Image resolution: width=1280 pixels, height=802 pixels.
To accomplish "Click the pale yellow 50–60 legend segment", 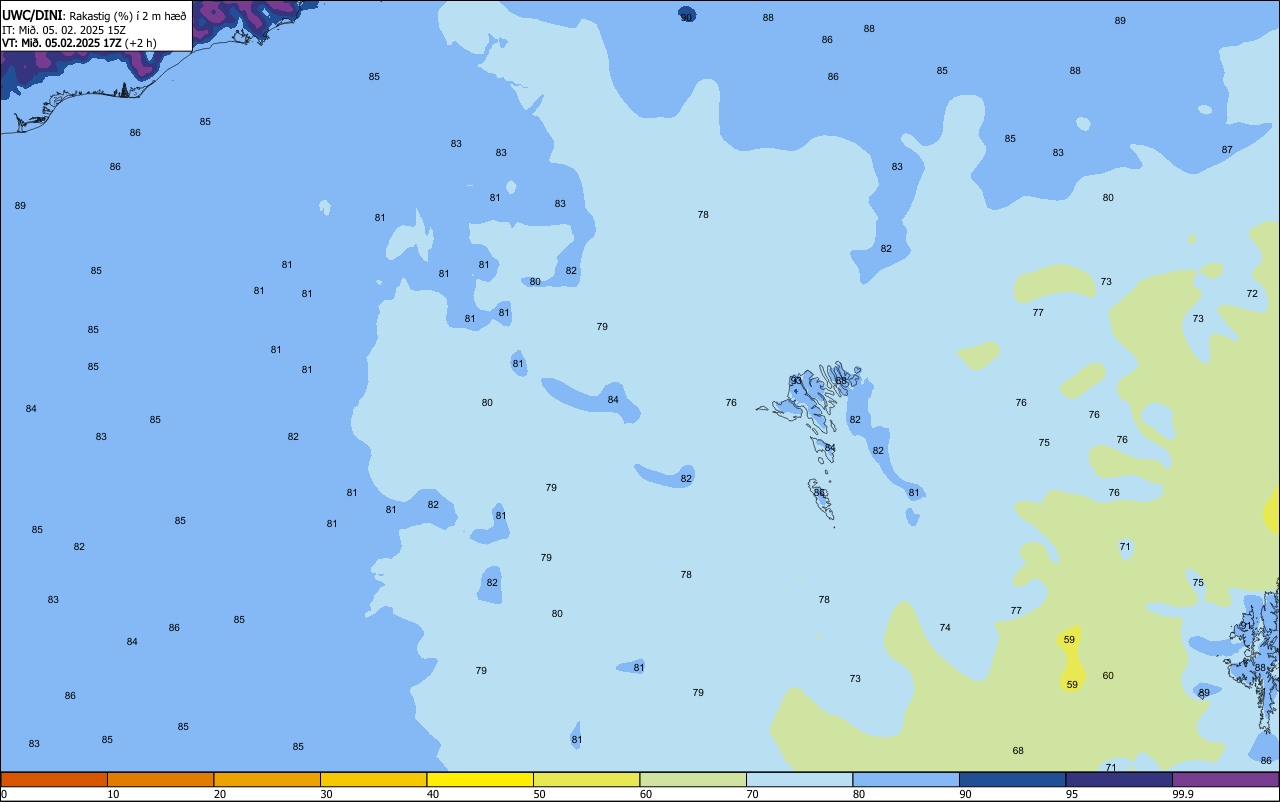I will 586,779.
